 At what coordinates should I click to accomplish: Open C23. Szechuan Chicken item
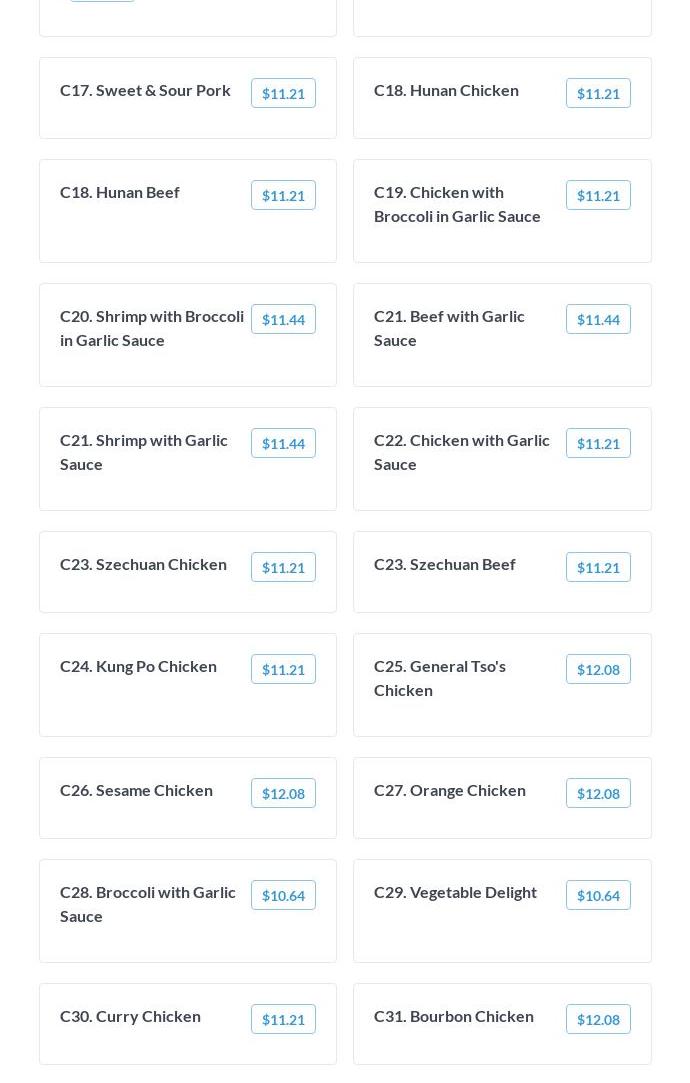[x=143, y=564]
